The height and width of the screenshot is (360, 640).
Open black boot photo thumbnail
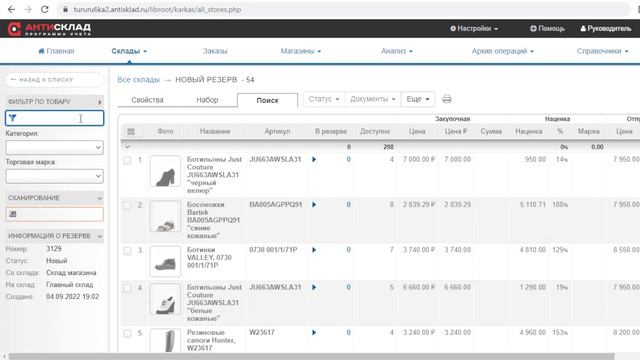pyautogui.click(x=165, y=171)
